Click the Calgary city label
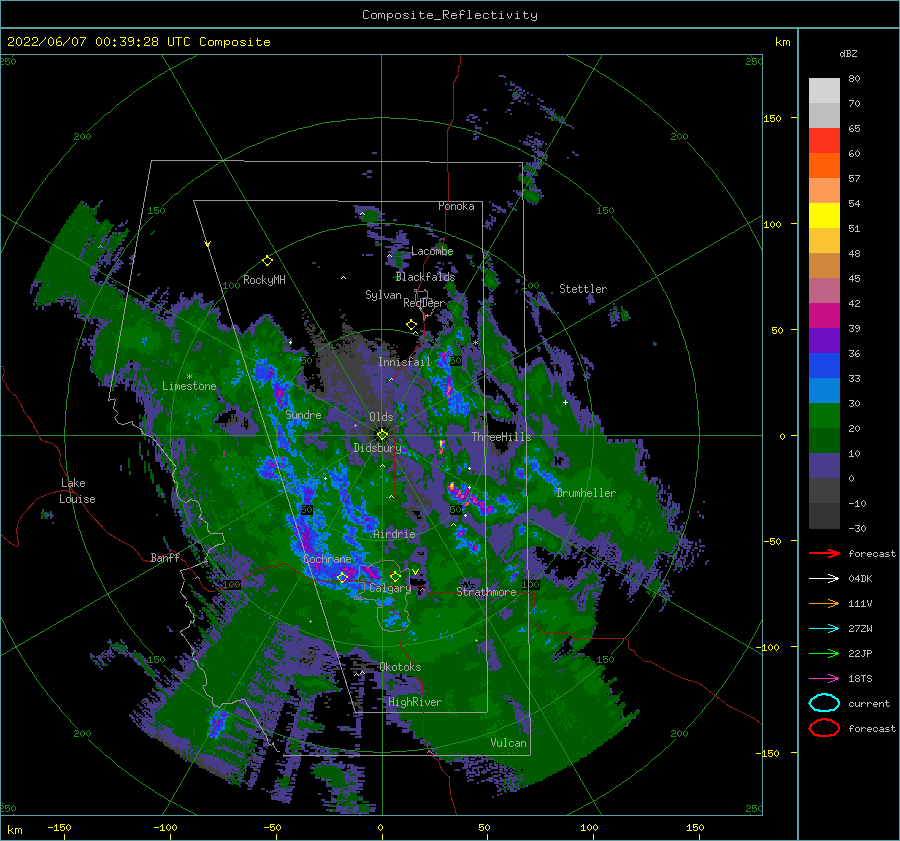900x841 pixels. (390, 588)
